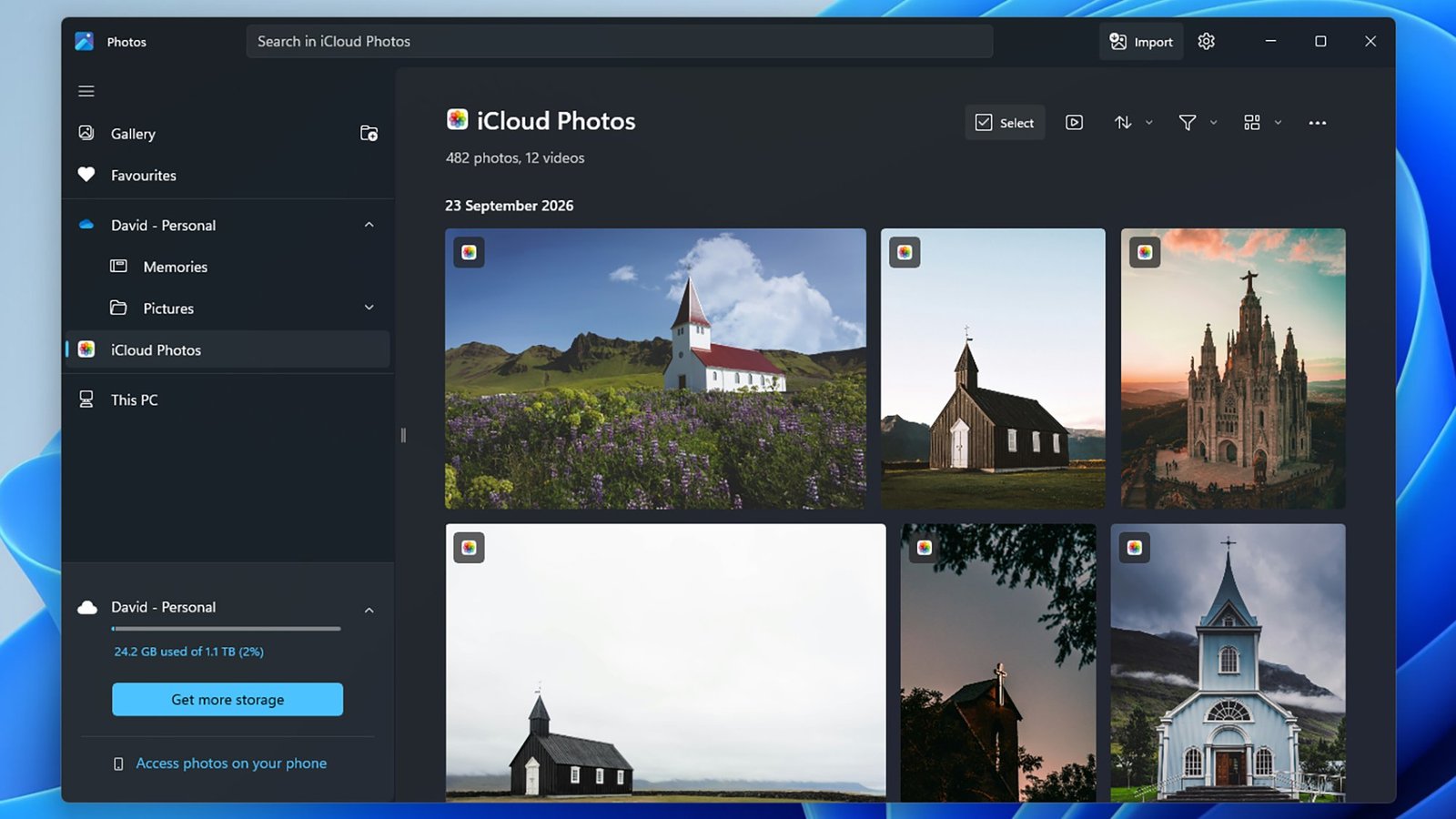Click iCloud badge on white church lupine photo

coord(469,252)
